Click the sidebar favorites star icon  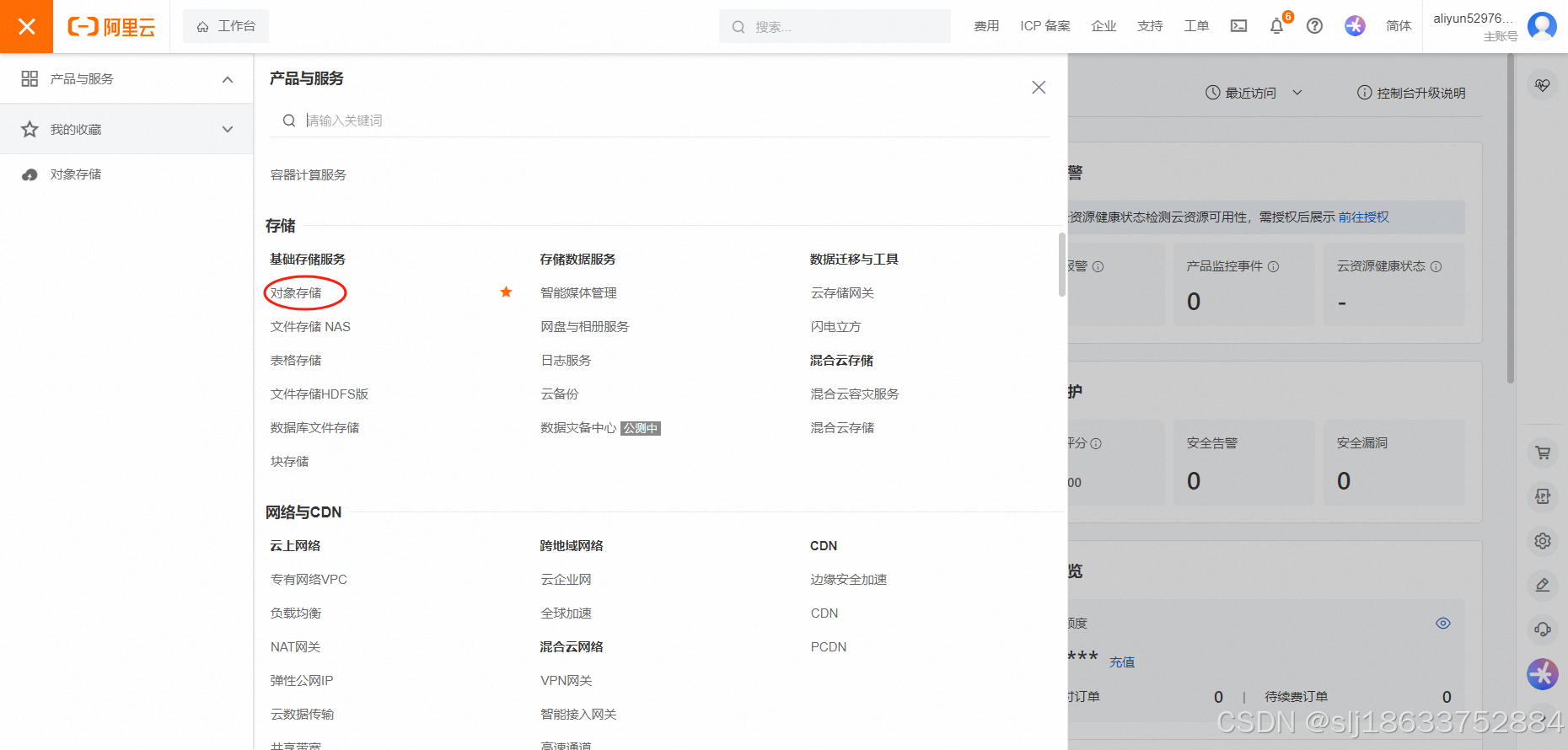pyautogui.click(x=30, y=129)
